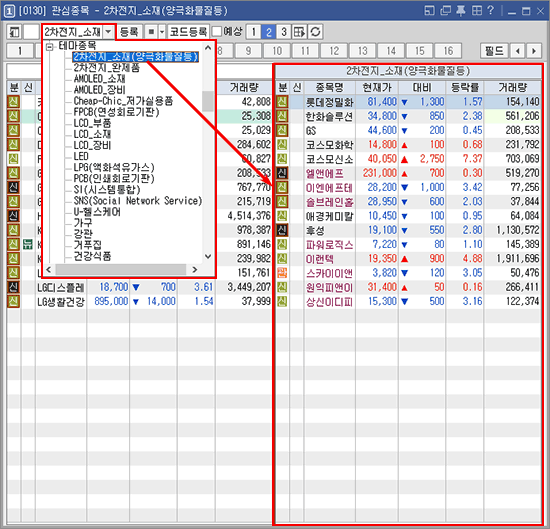
Task: Click the 신 icon beside LG생활건강
Action: point(13,301)
